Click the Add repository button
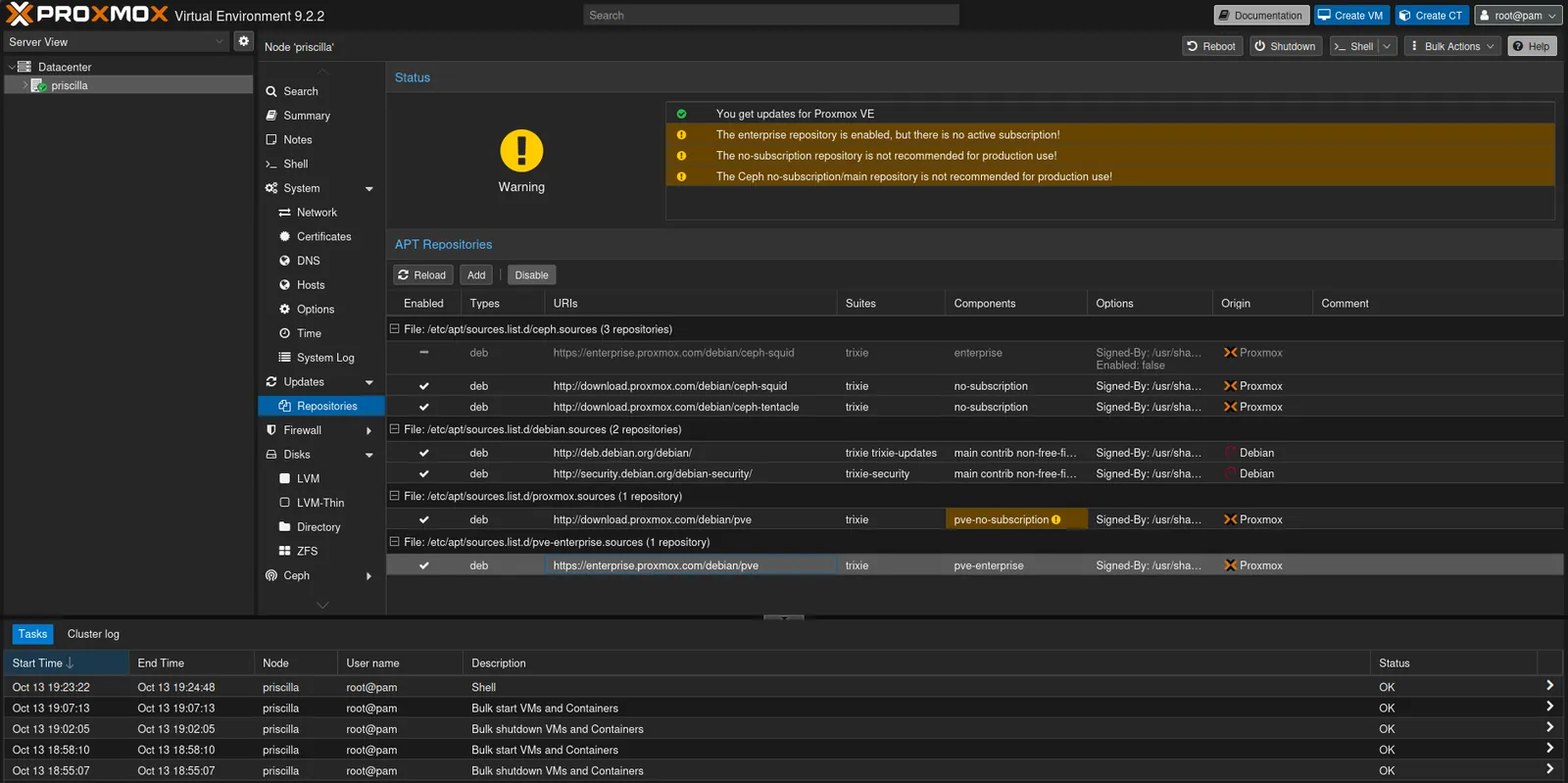 (476, 275)
